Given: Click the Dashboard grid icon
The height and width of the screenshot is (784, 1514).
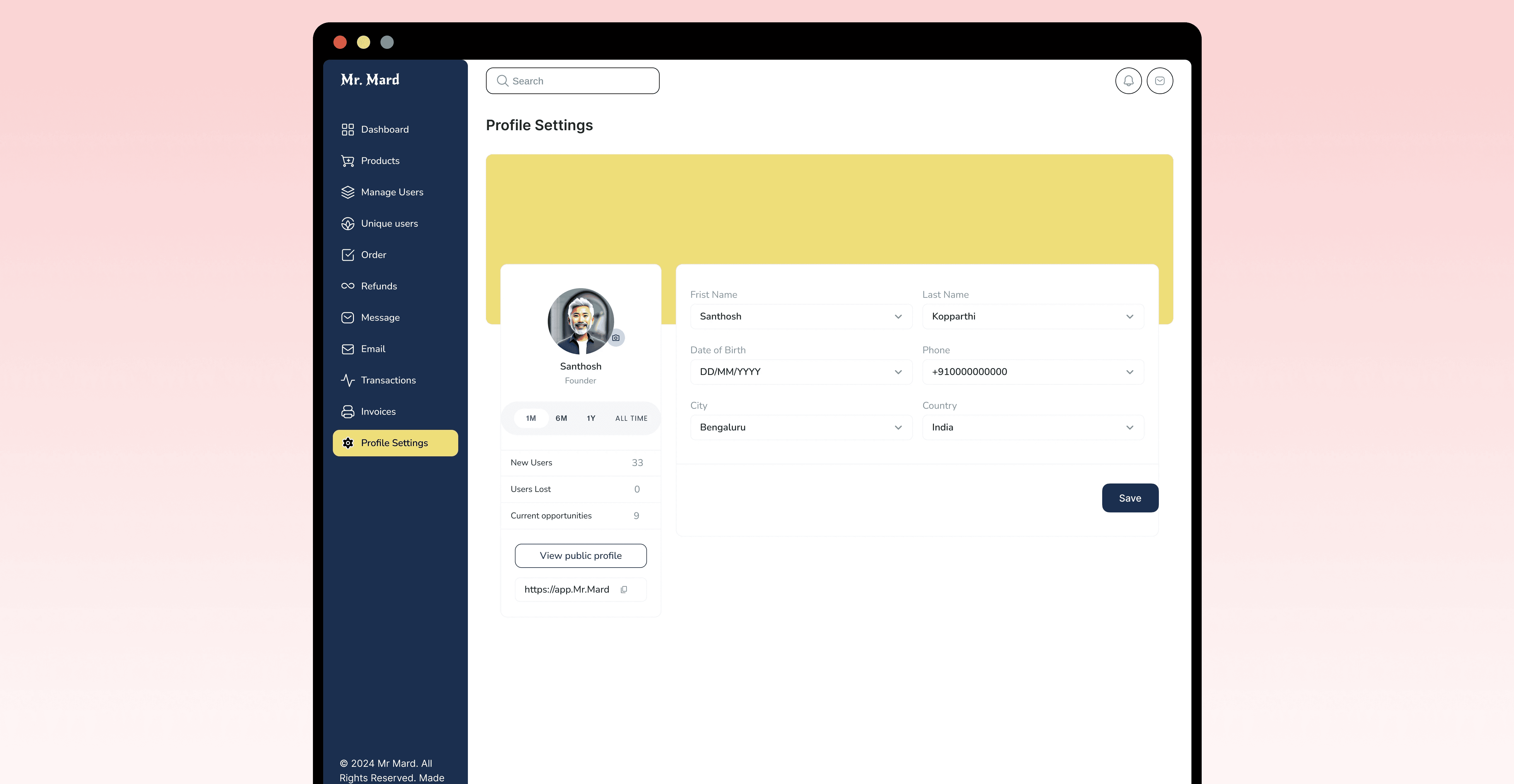Looking at the screenshot, I should coord(347,129).
